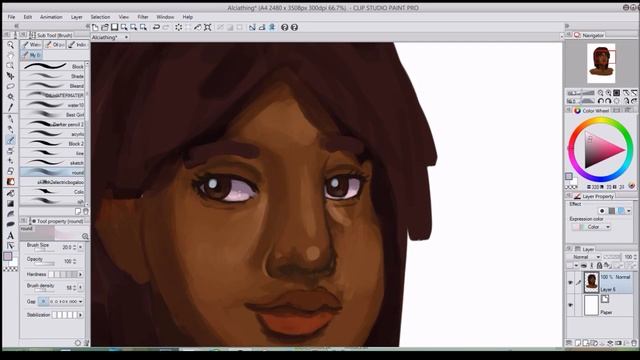640x360 pixels.
Task: Open the Alciathing document tab dropdown arrow
Action: (126, 37)
